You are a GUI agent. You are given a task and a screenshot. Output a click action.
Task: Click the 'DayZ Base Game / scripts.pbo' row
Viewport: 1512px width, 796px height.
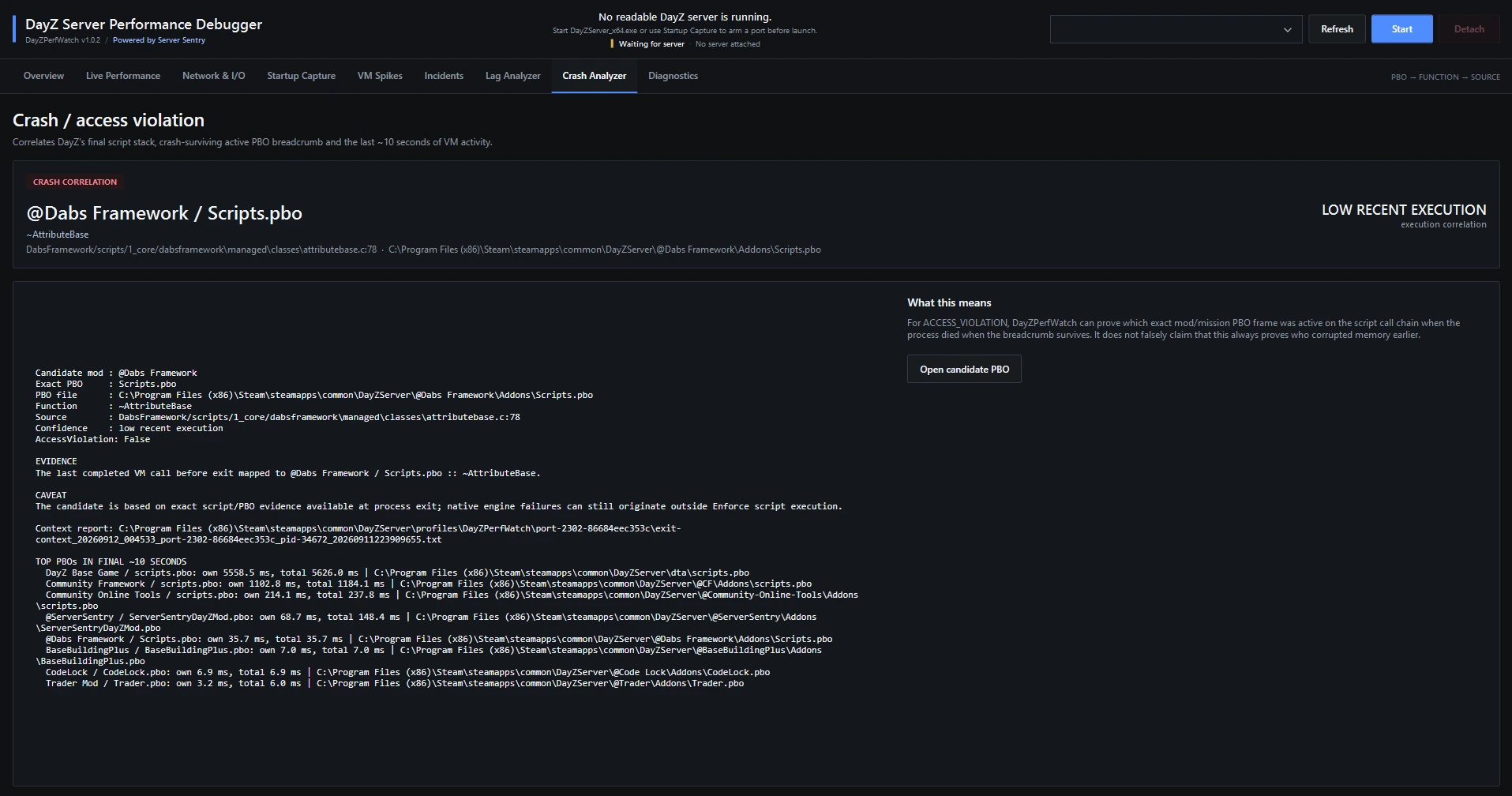pos(397,573)
